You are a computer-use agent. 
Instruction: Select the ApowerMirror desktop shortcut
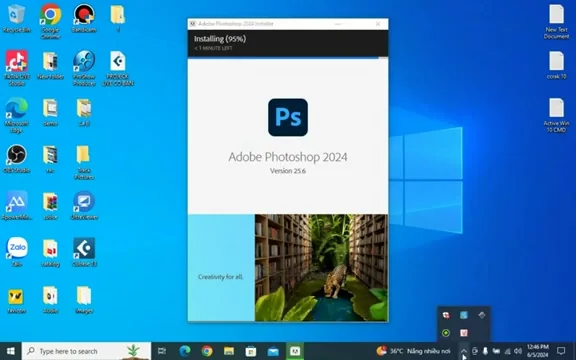[16, 206]
